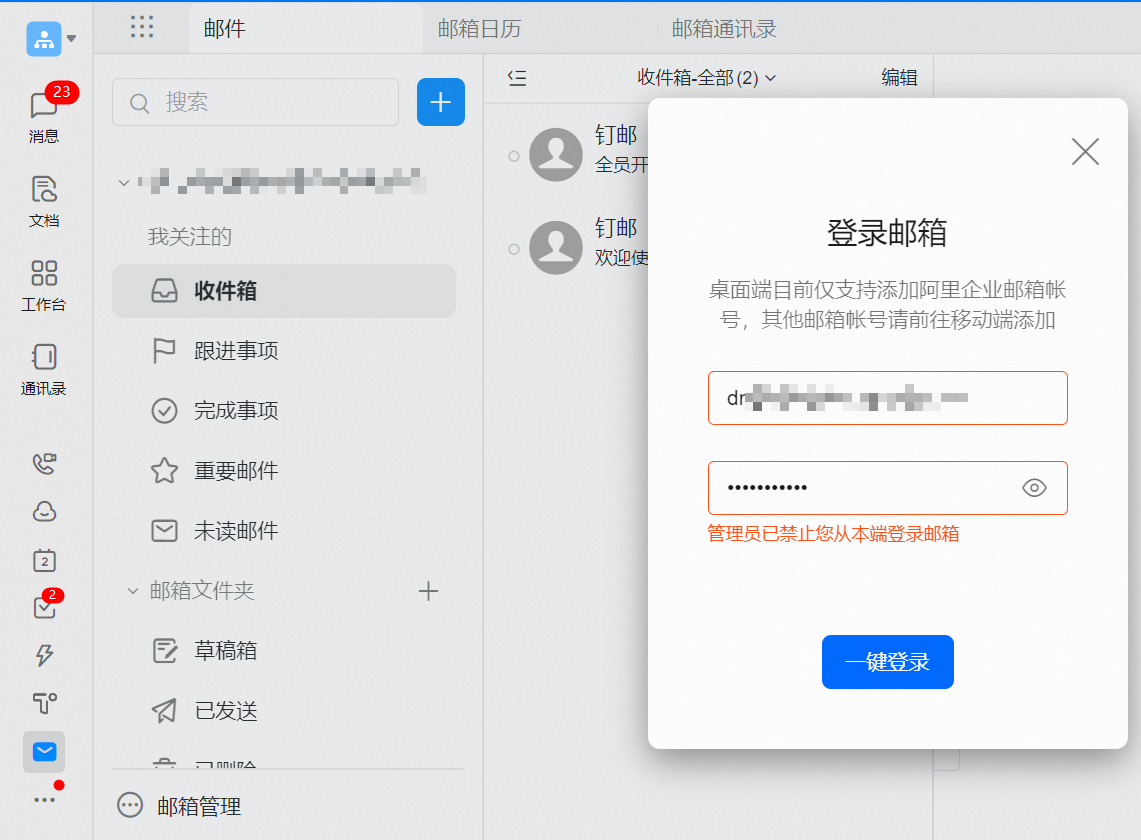1141x840 pixels.
Task: Select radio of first 钉邮 全员开 mail
Action: click(514, 156)
